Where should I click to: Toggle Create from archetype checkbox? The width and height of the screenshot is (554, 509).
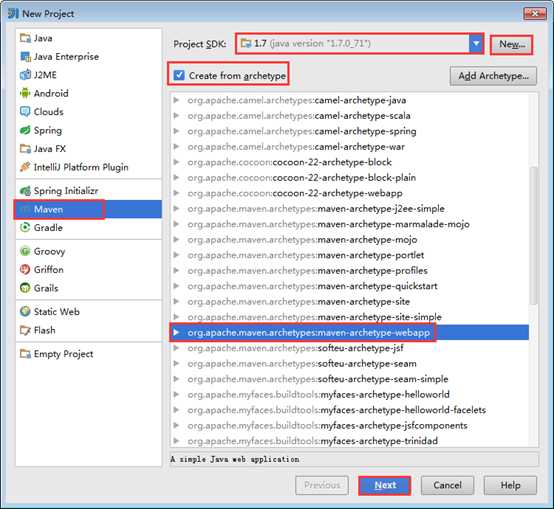(x=179, y=75)
